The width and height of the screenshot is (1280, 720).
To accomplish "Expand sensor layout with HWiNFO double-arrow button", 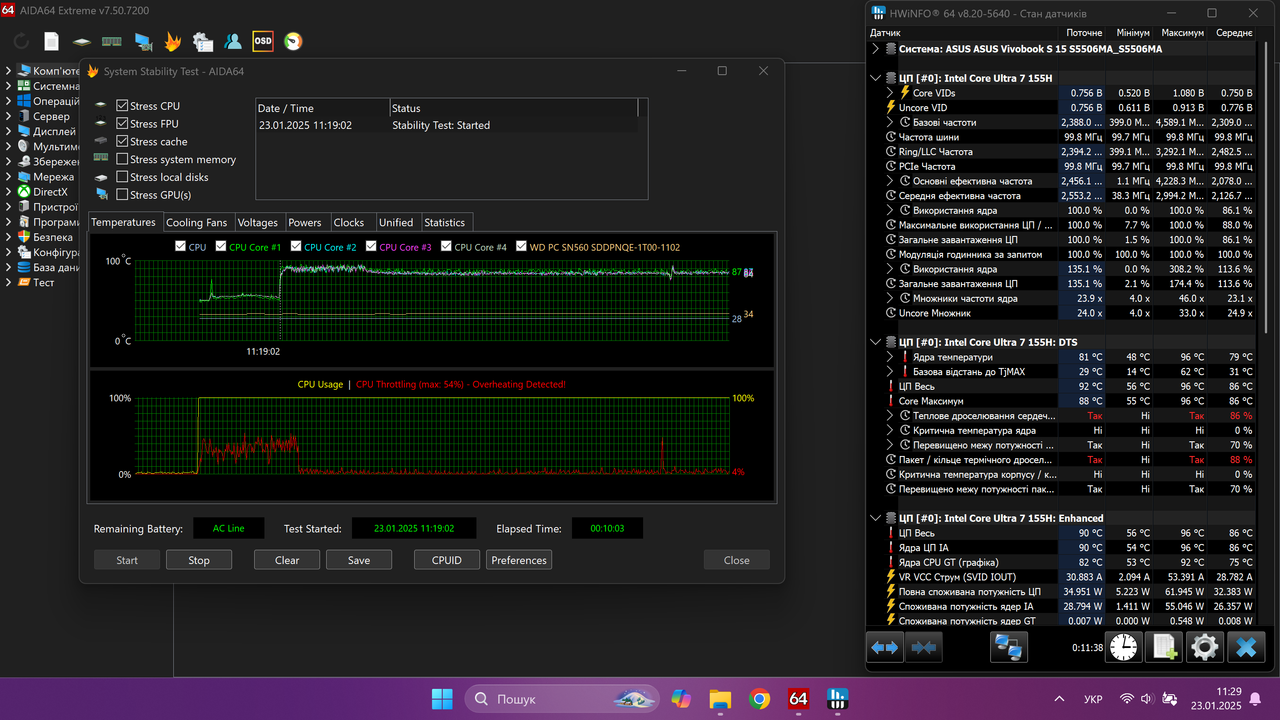I will [885, 648].
